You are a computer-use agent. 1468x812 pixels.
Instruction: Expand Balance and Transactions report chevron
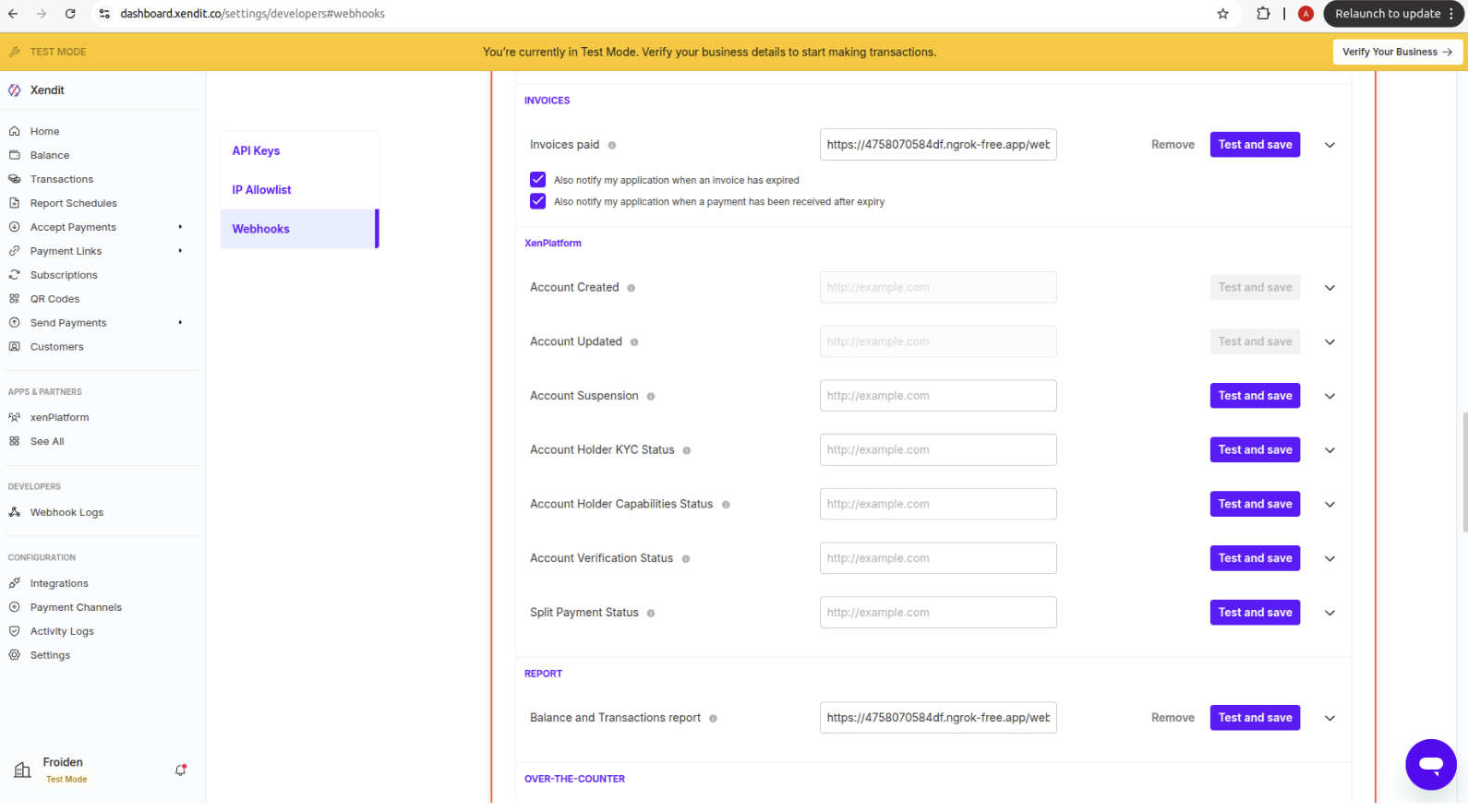[1330, 718]
